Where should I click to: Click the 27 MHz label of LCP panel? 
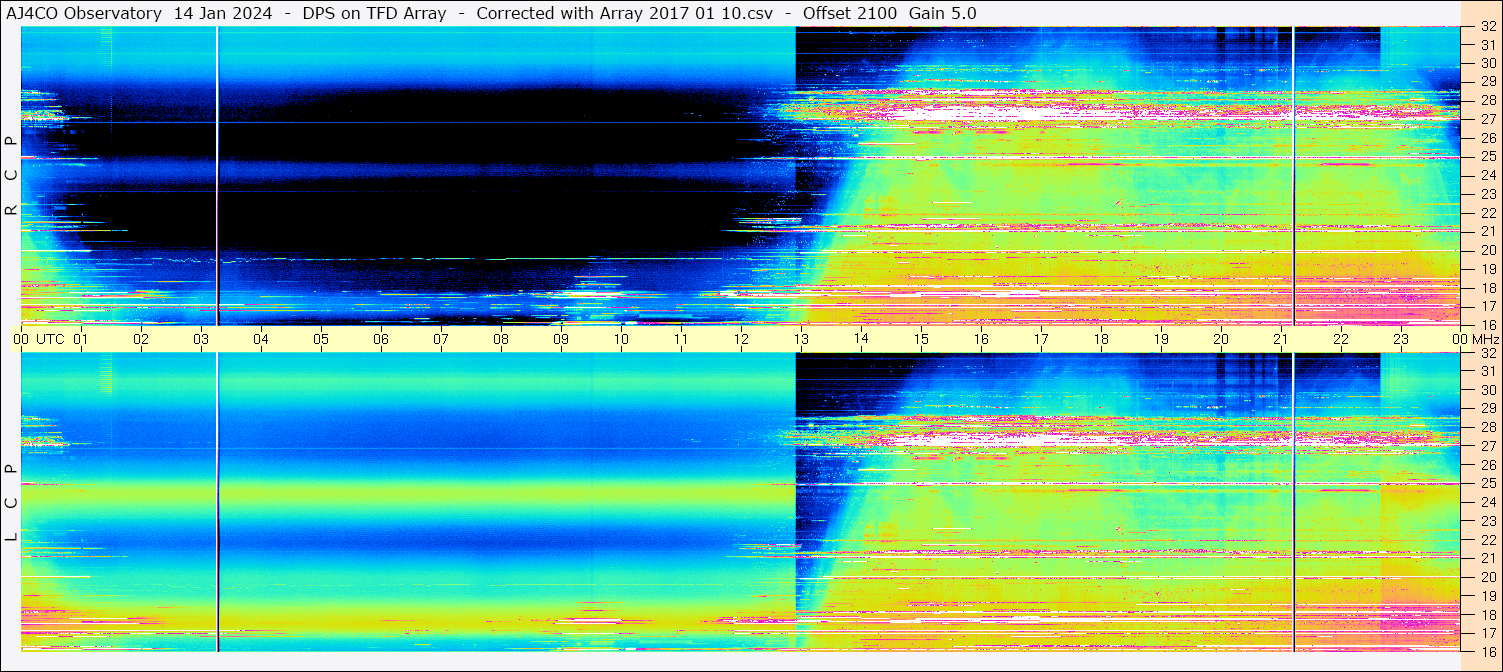coord(1488,446)
